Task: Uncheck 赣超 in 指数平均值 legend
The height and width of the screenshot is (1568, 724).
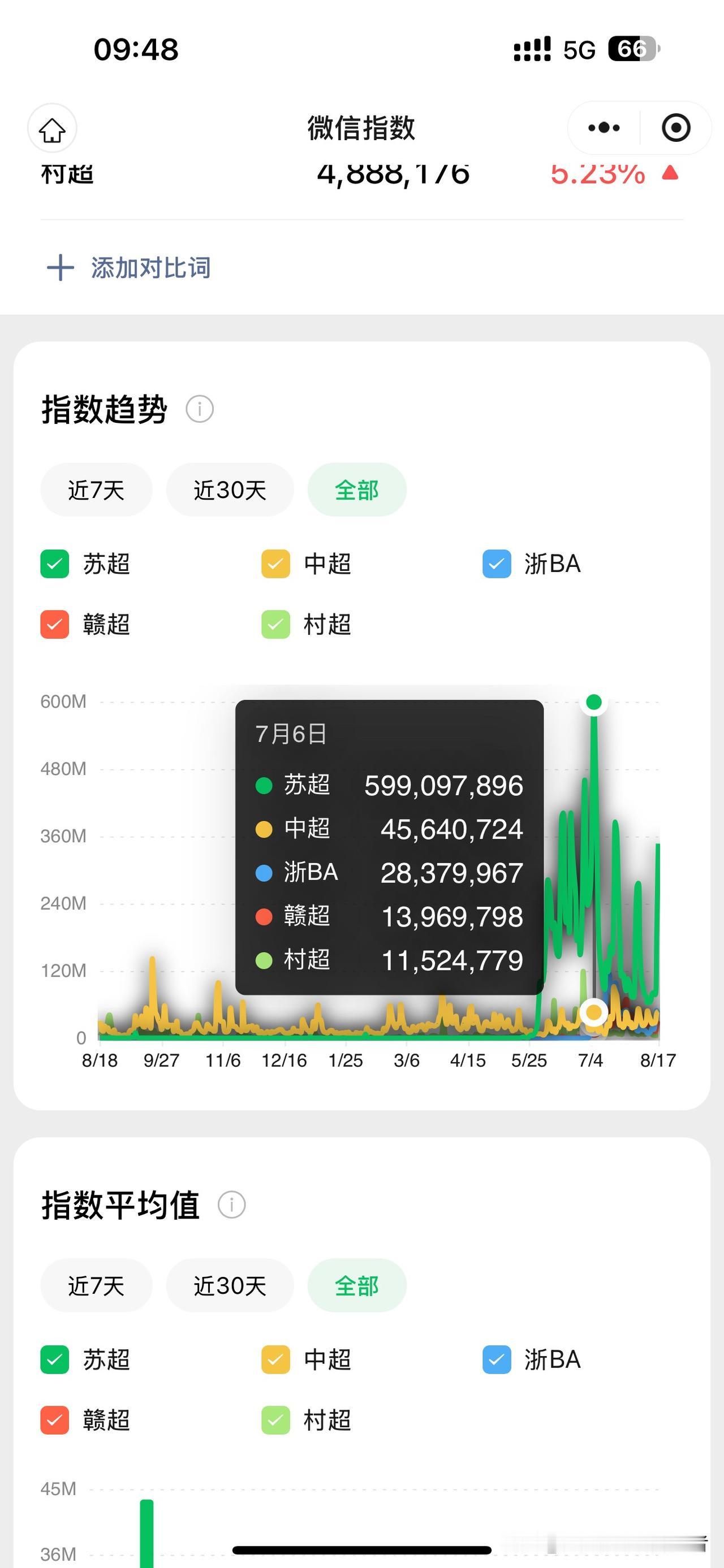Action: tap(55, 1420)
